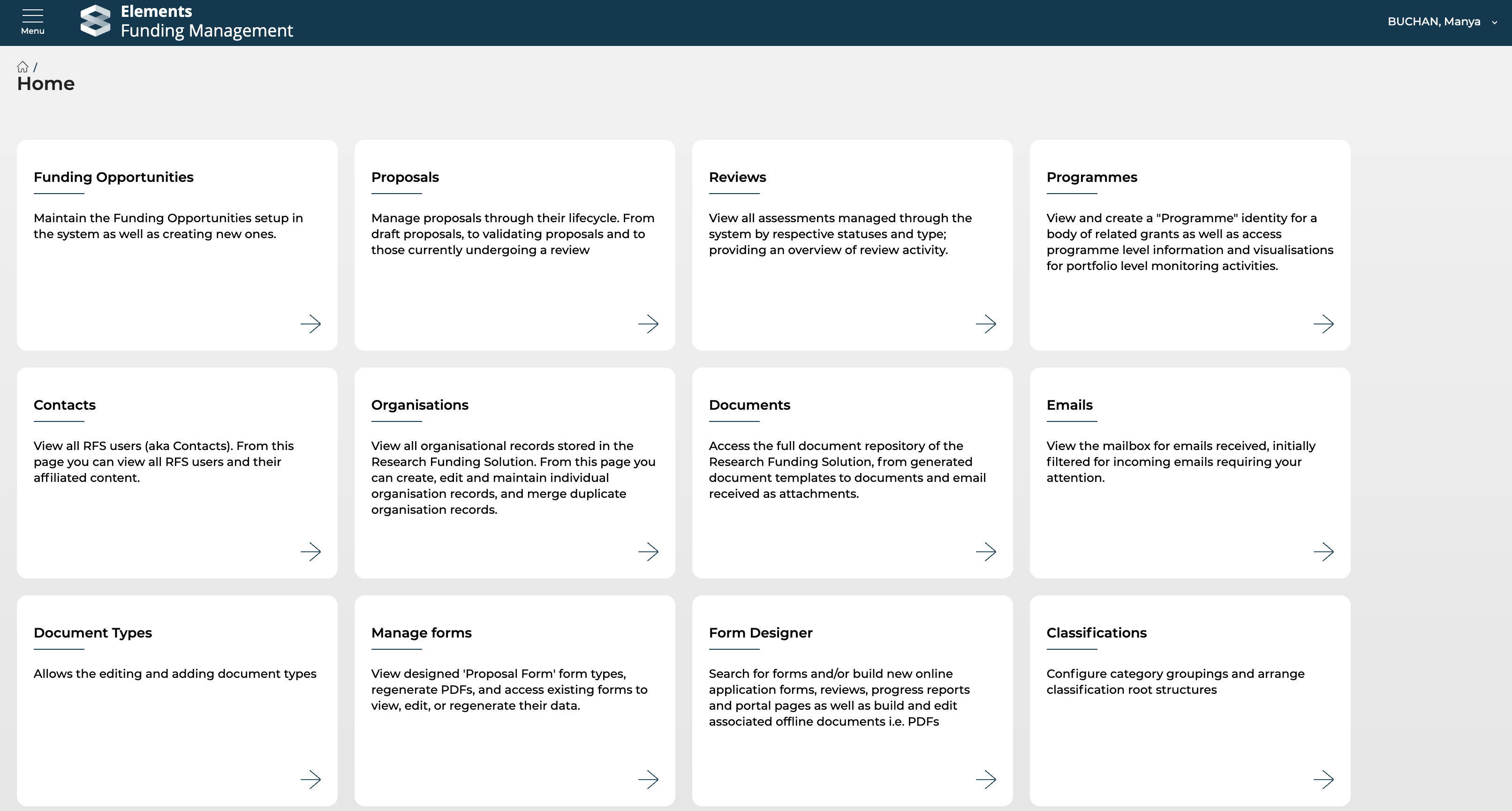The width and height of the screenshot is (1512, 811).
Task: Open the Manage forms card title
Action: pos(422,632)
